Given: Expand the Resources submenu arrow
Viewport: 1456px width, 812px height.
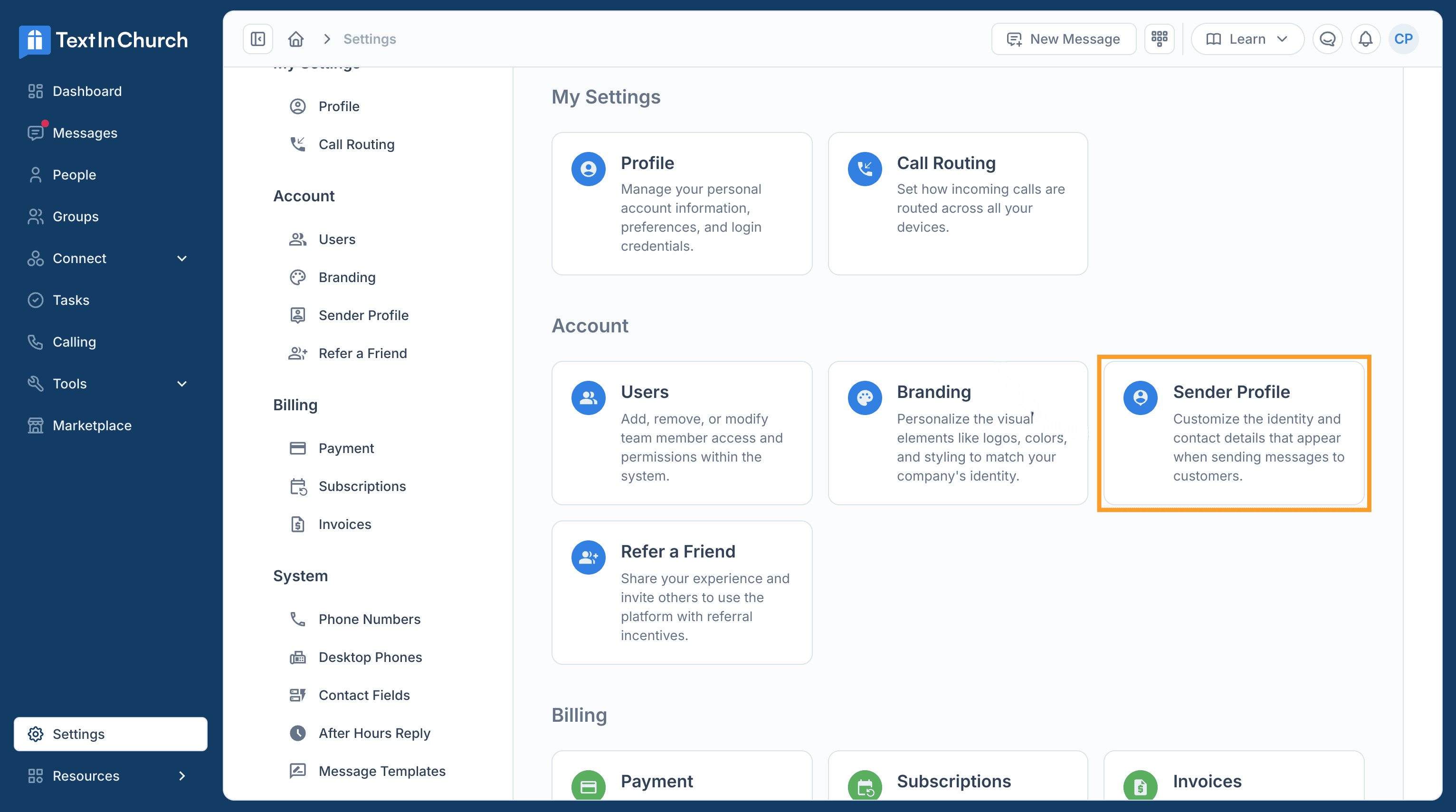Looking at the screenshot, I should click(182, 776).
